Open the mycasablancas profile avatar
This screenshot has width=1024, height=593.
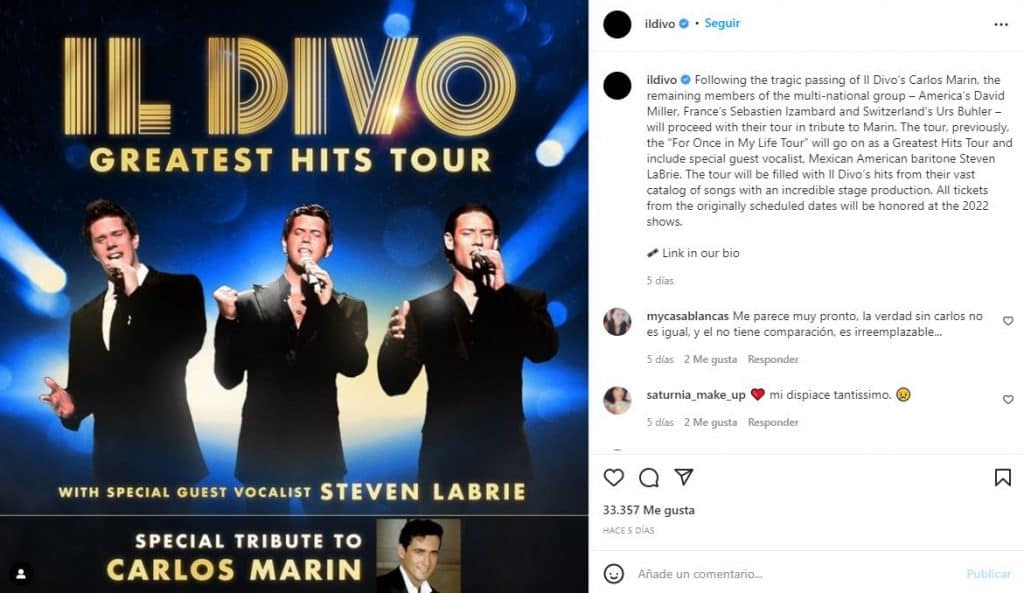616,321
